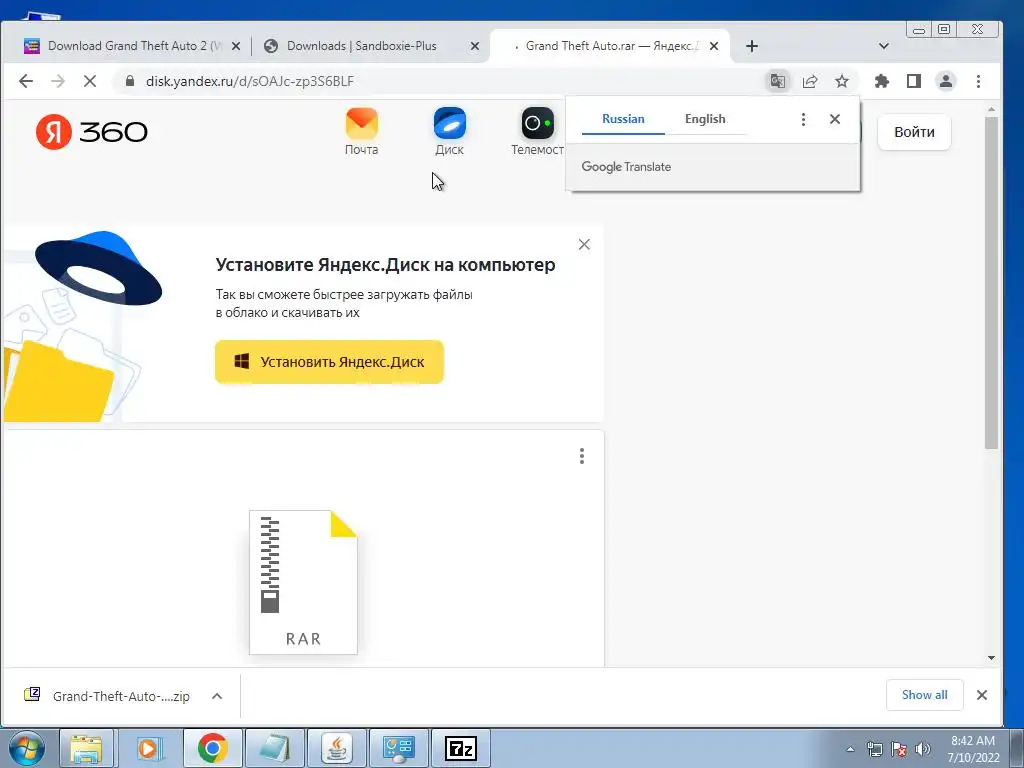The image size is (1024, 768).
Task: Show hidden system tray icons
Action: pos(850,749)
